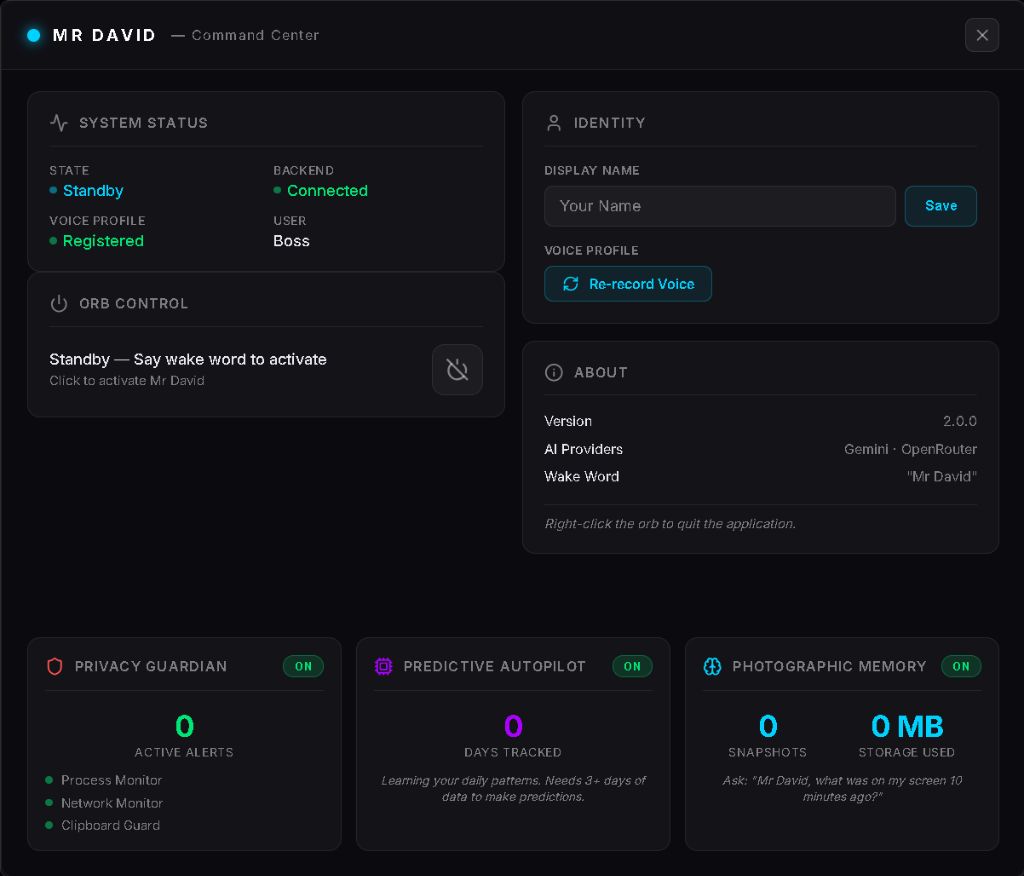Click the Days Tracked count

(x=513, y=726)
